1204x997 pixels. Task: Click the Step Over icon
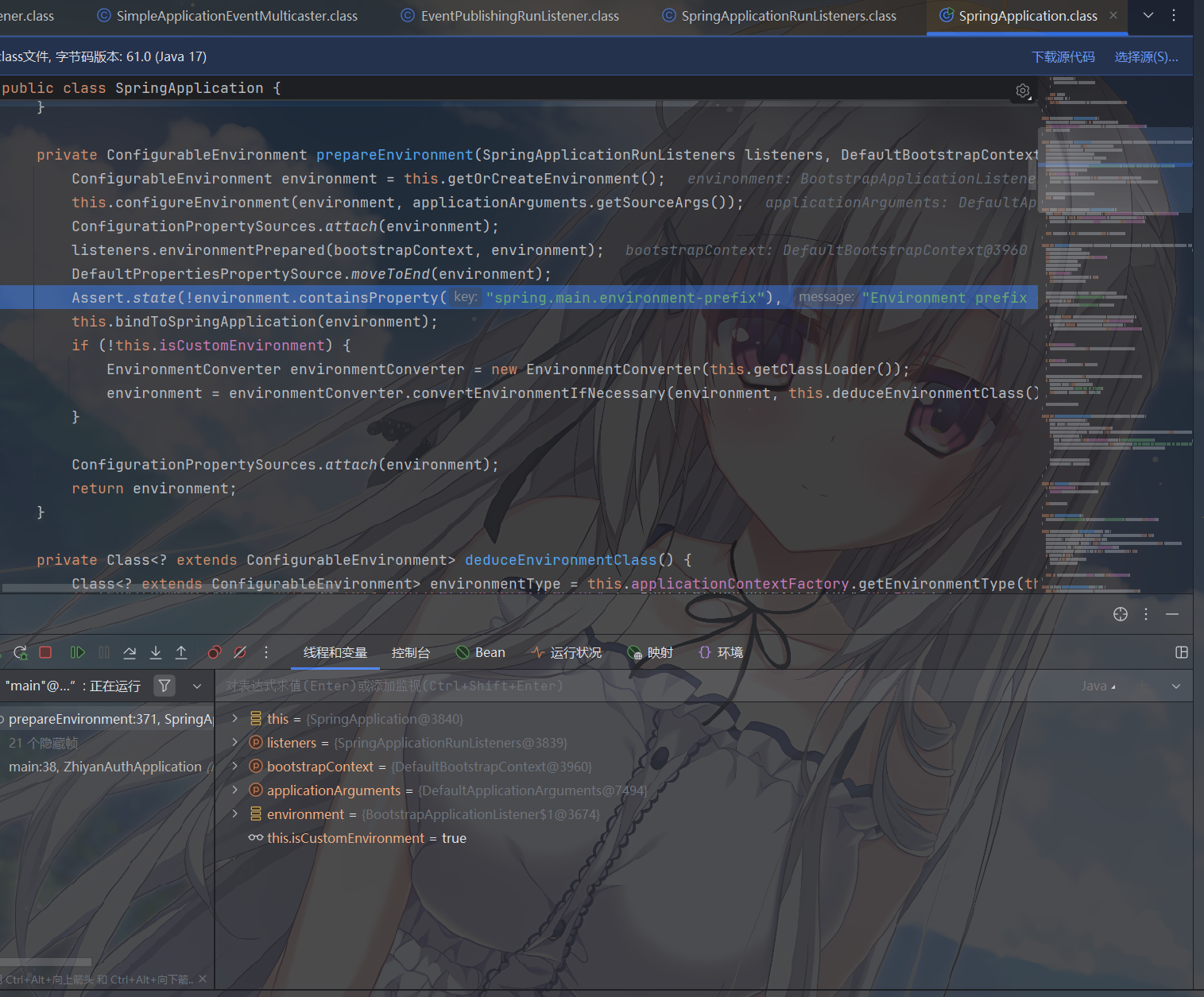130,652
